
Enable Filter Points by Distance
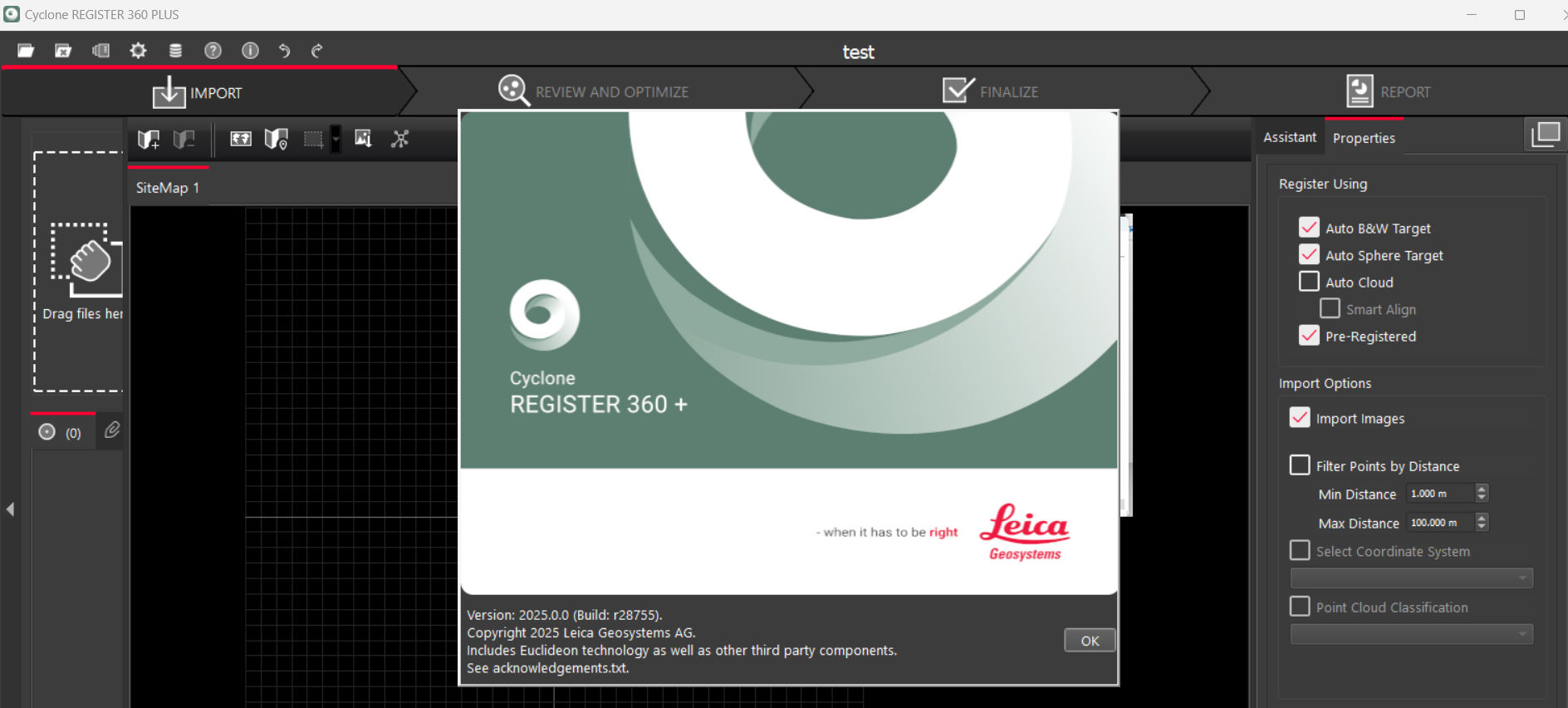pos(1300,465)
